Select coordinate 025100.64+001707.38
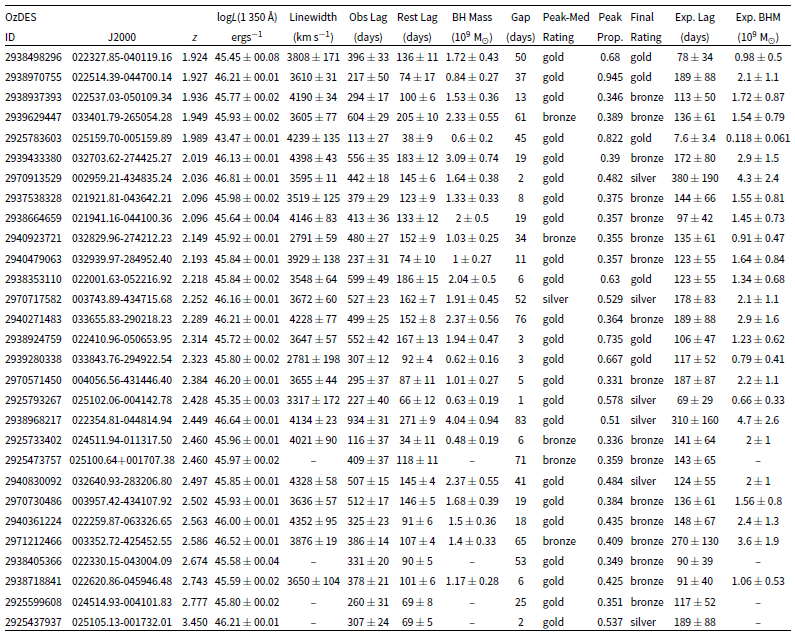This screenshot has width=795, height=638. pos(122,460)
